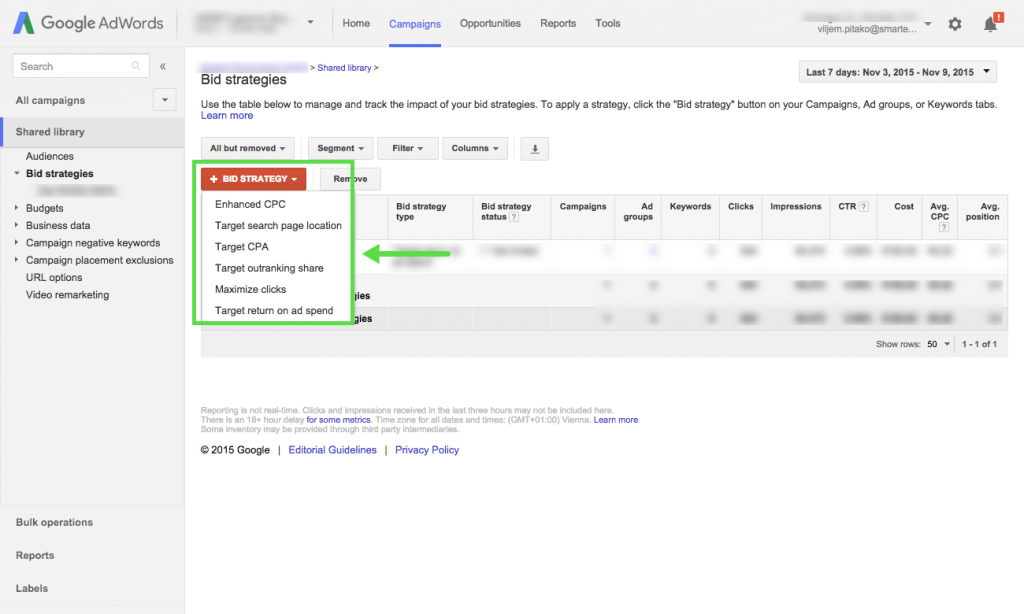The width and height of the screenshot is (1024, 614).
Task: Sort by the Avg. position column header
Action: [x=983, y=212]
